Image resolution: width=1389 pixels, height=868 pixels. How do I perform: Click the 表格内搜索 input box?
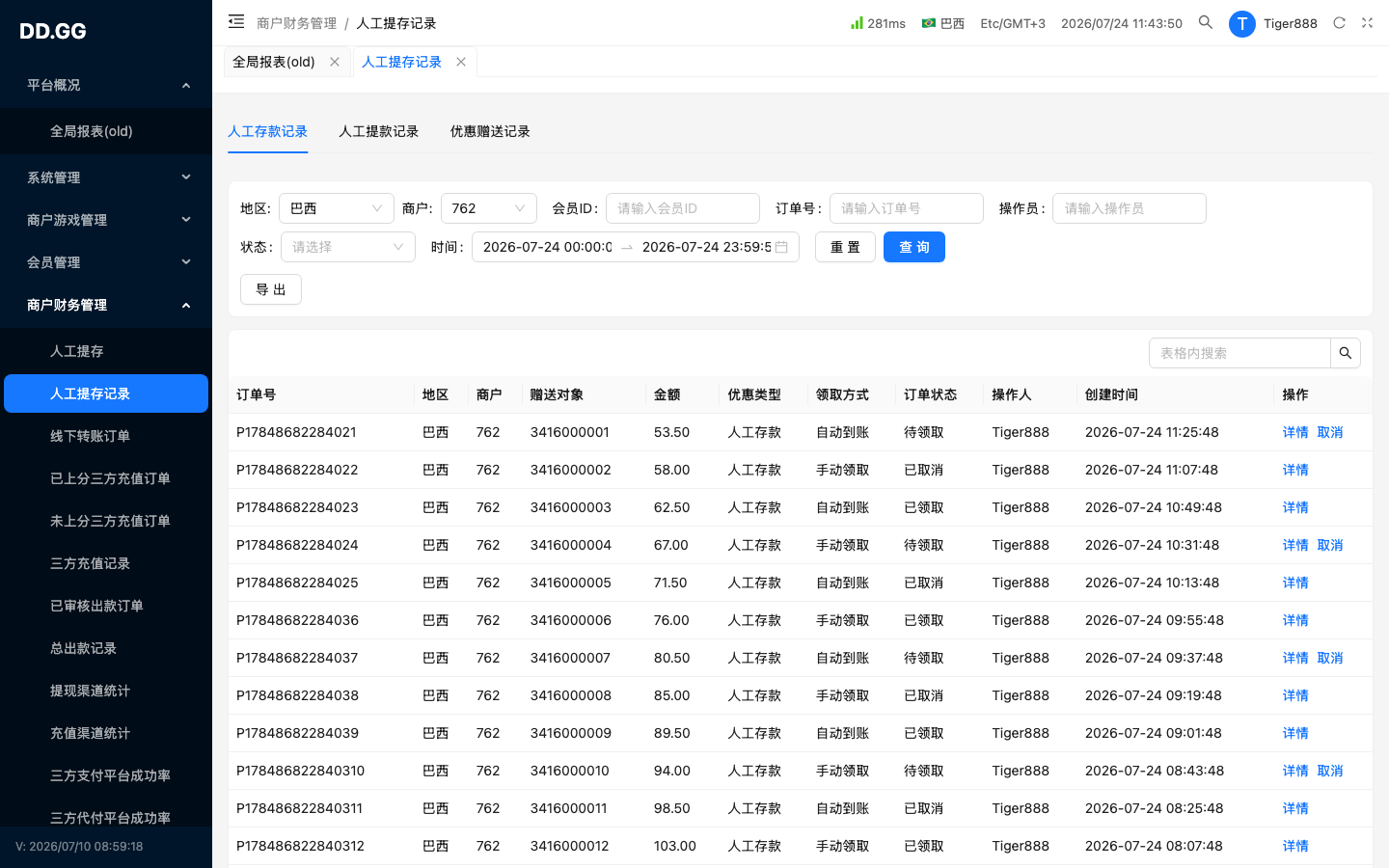click(1239, 353)
